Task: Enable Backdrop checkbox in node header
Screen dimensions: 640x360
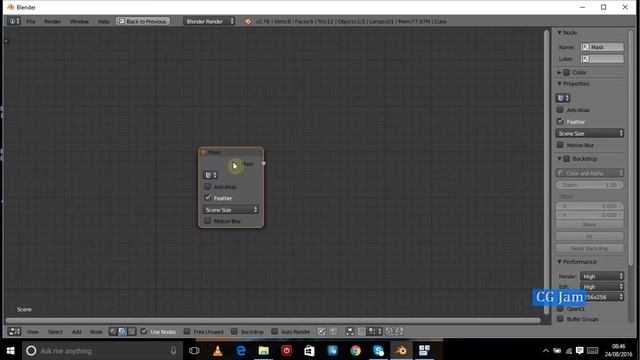Action: [x=234, y=331]
